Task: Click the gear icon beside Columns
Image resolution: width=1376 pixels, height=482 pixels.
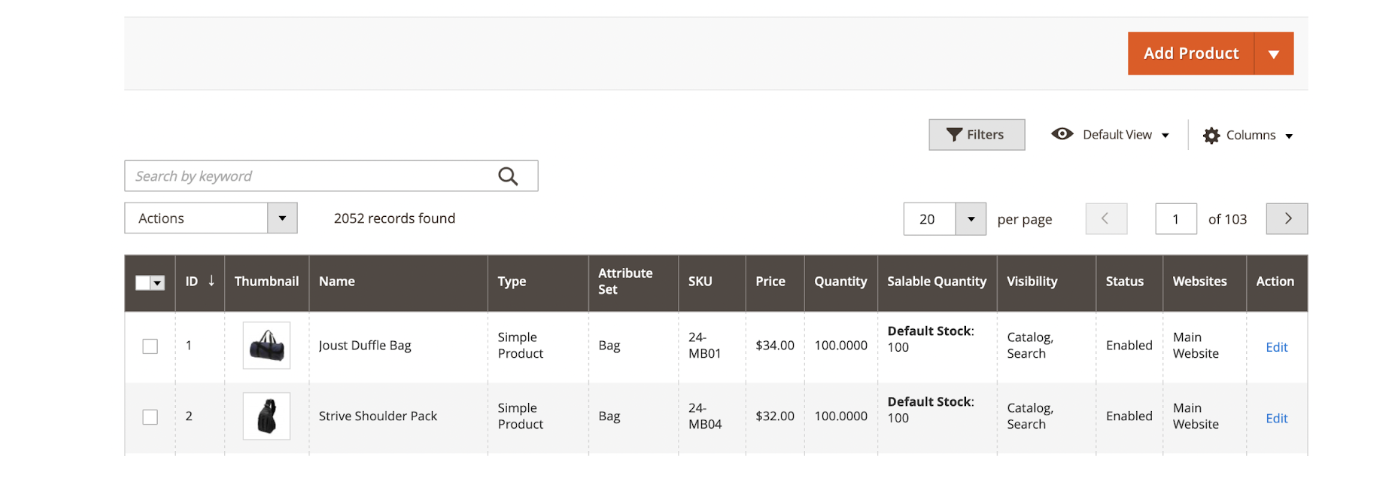Action: pyautogui.click(x=1211, y=135)
